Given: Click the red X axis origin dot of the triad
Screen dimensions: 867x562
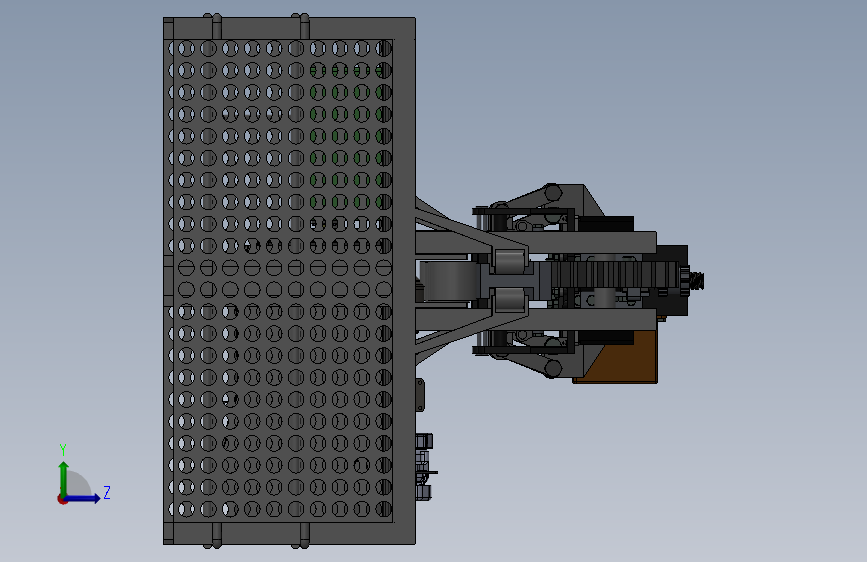Looking at the screenshot, I should tap(62, 499).
